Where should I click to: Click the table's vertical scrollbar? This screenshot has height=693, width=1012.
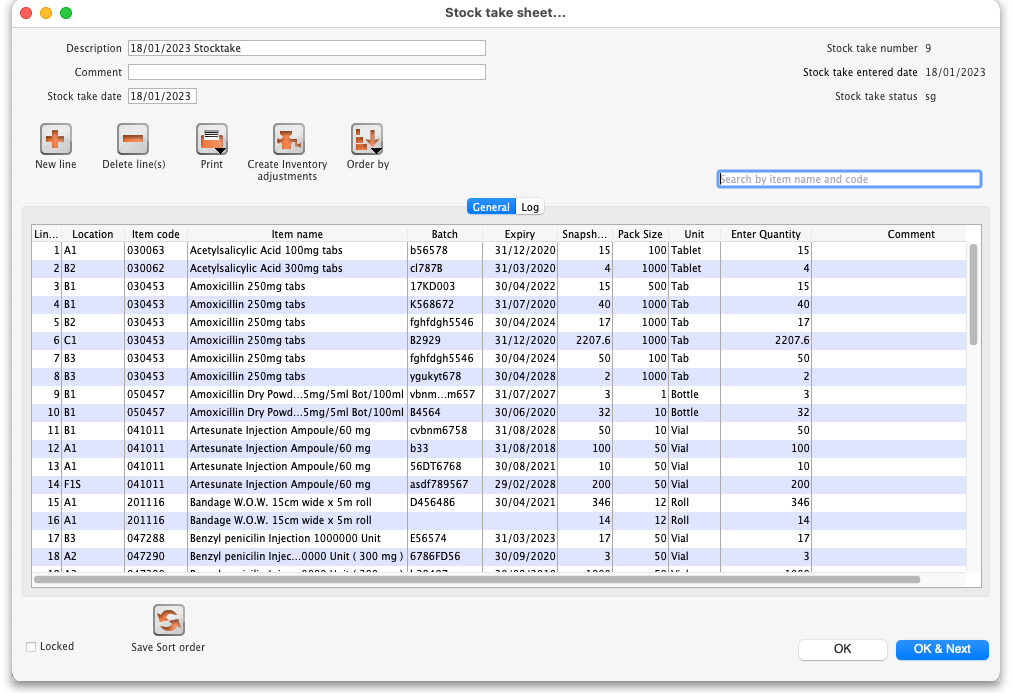click(973, 295)
